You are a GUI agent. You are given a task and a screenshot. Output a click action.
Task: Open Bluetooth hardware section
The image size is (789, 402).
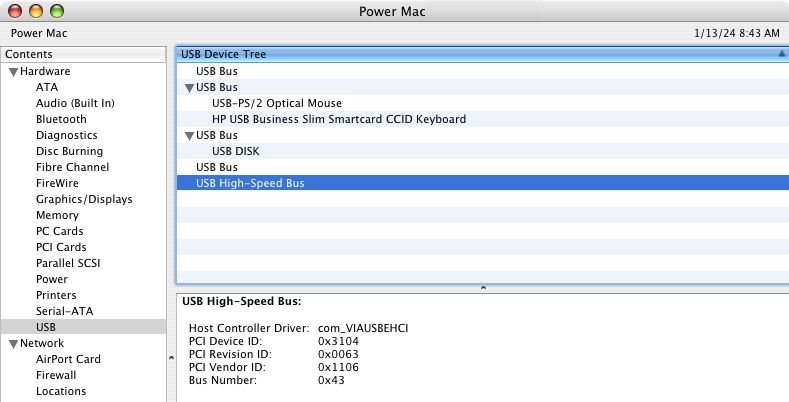point(61,119)
